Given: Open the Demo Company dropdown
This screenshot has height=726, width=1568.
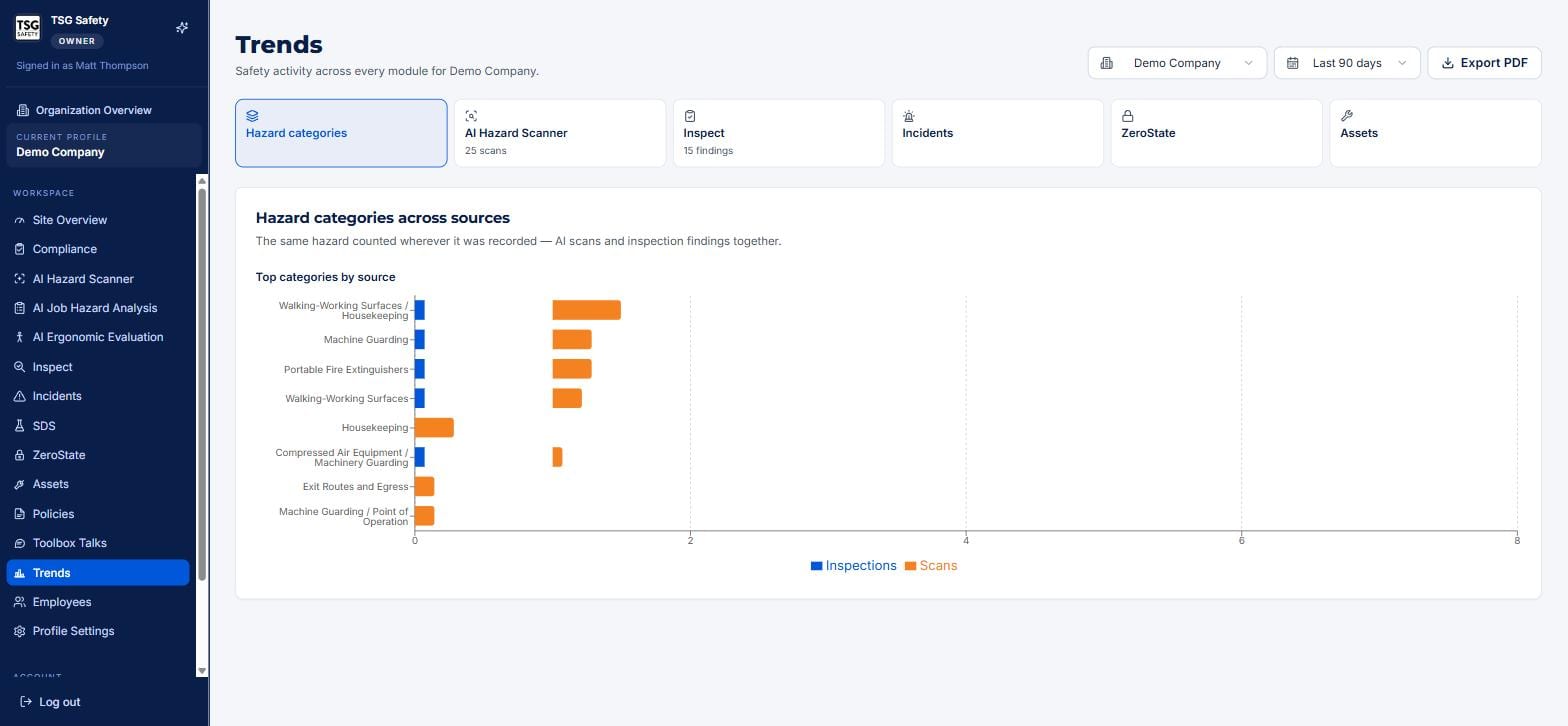Looking at the screenshot, I should [1177, 63].
